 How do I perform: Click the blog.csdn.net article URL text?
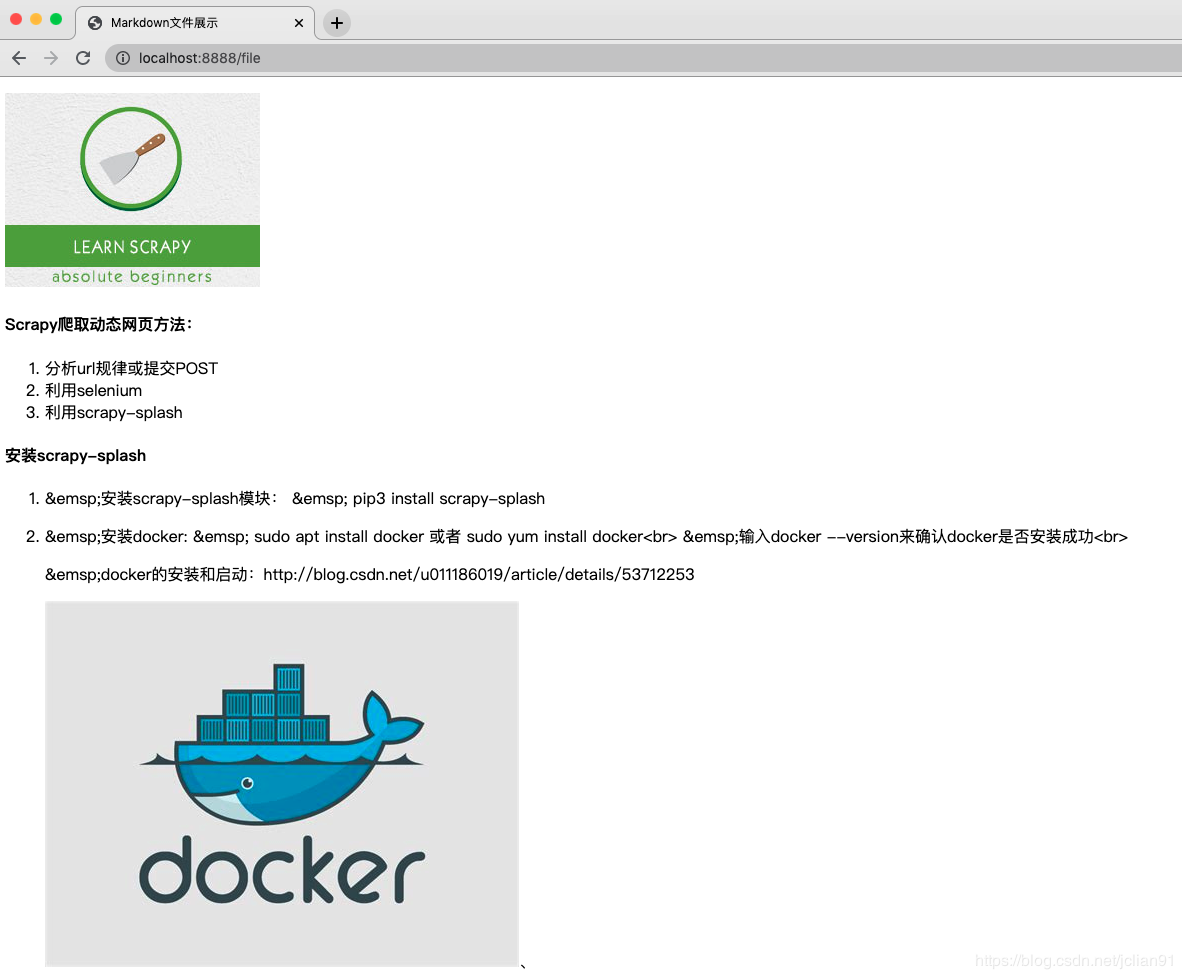[479, 574]
